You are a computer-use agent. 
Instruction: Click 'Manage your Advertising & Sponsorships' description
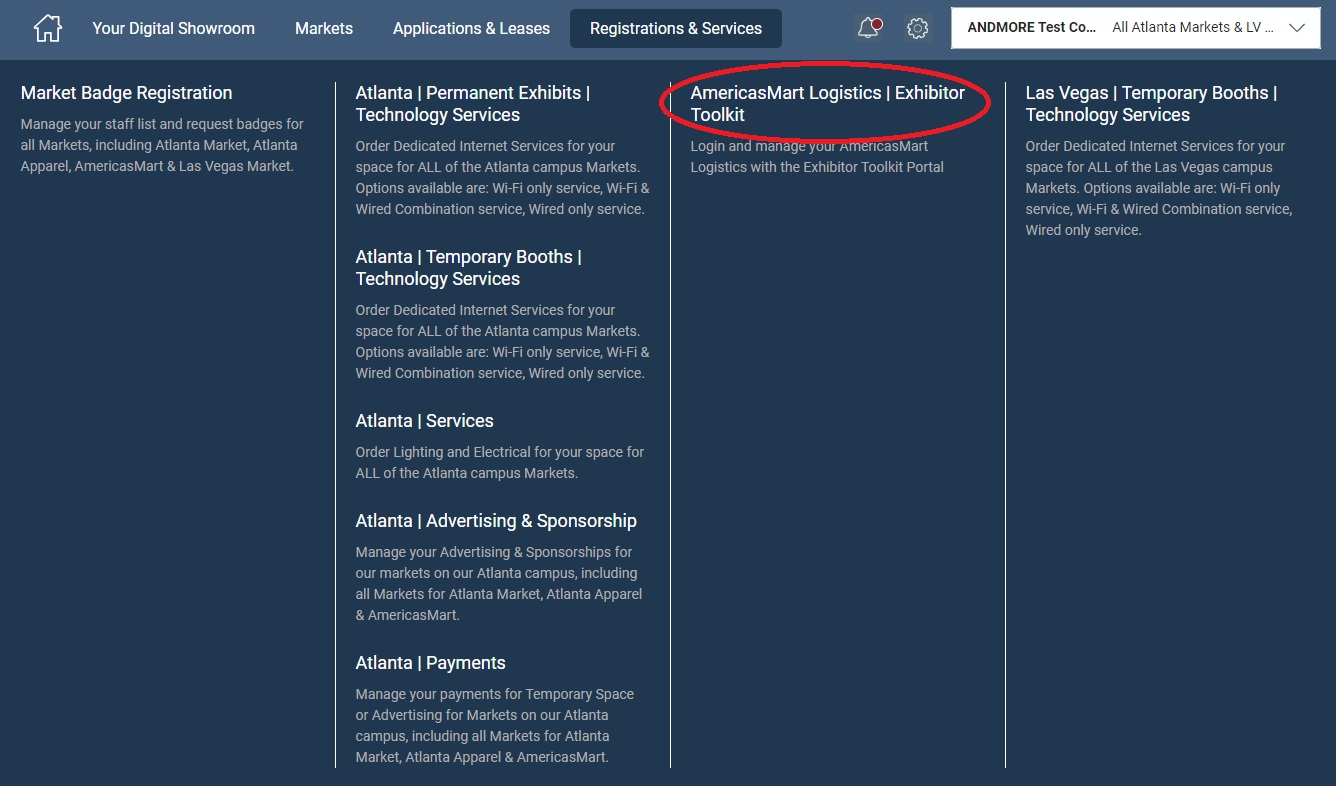tap(499, 584)
